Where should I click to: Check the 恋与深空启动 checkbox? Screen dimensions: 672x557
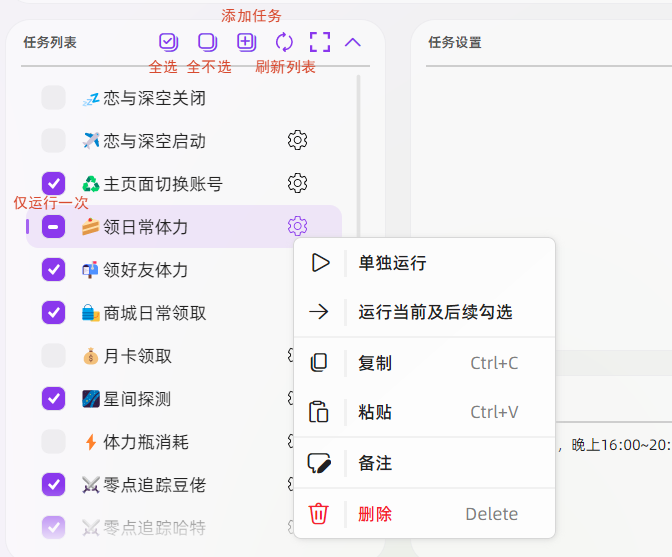pos(54,141)
